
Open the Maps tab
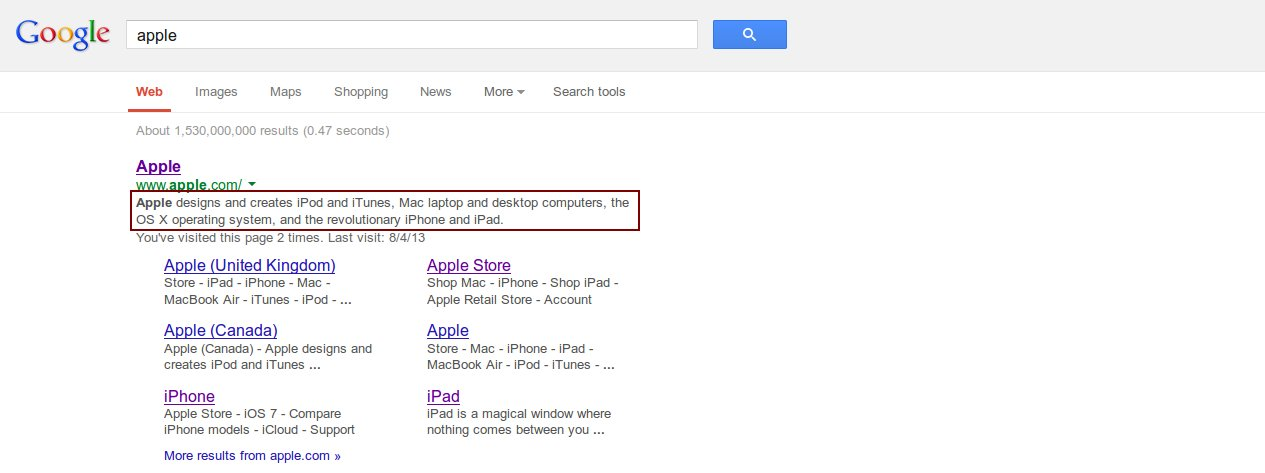coord(285,92)
